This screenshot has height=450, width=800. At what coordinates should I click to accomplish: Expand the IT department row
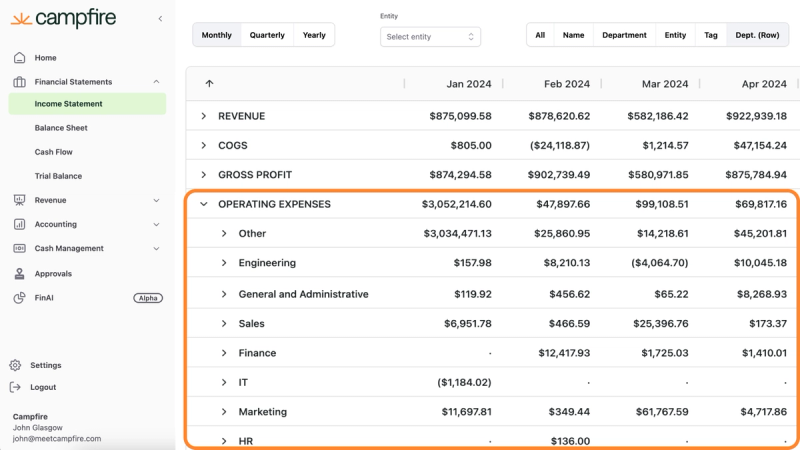pyautogui.click(x=224, y=382)
